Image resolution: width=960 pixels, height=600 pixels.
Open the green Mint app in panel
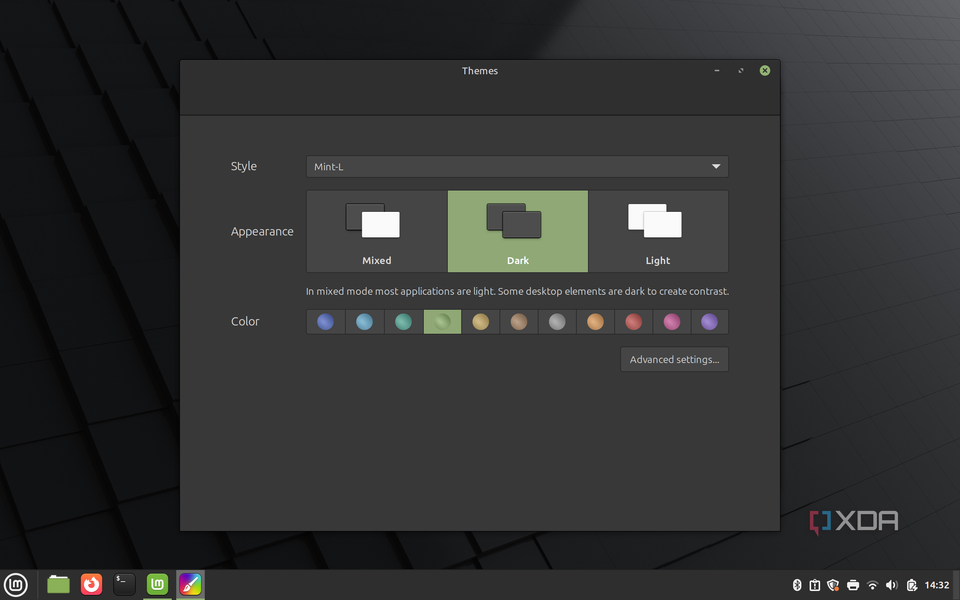pos(157,585)
